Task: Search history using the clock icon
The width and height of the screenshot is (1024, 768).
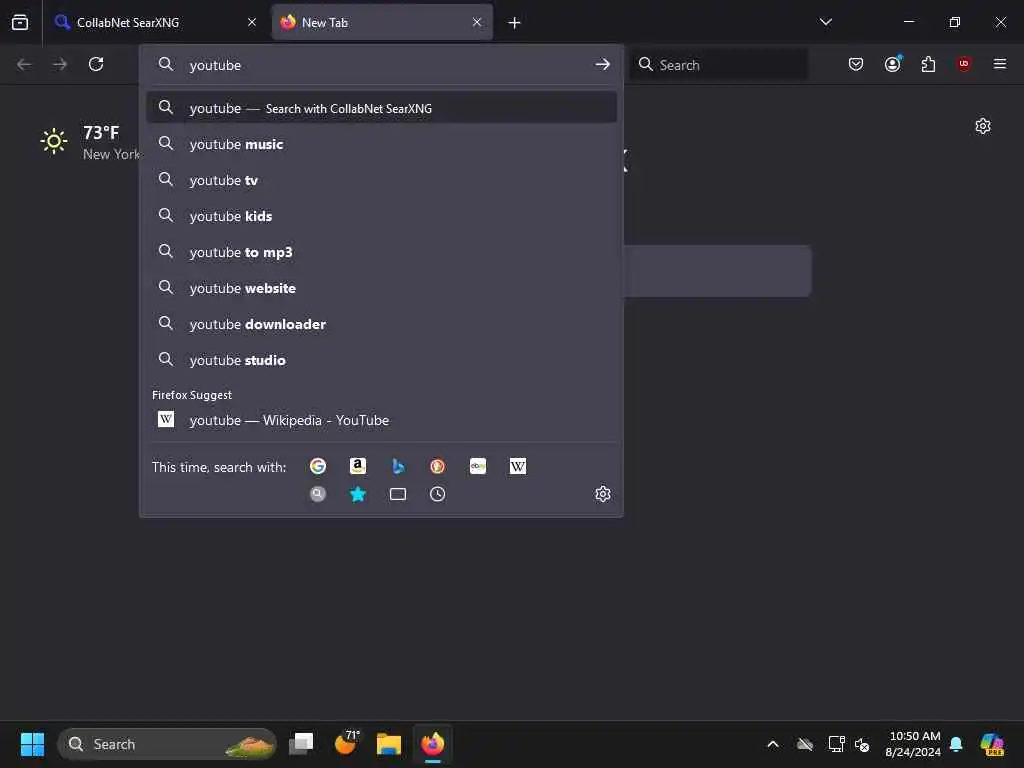Action: [438, 494]
